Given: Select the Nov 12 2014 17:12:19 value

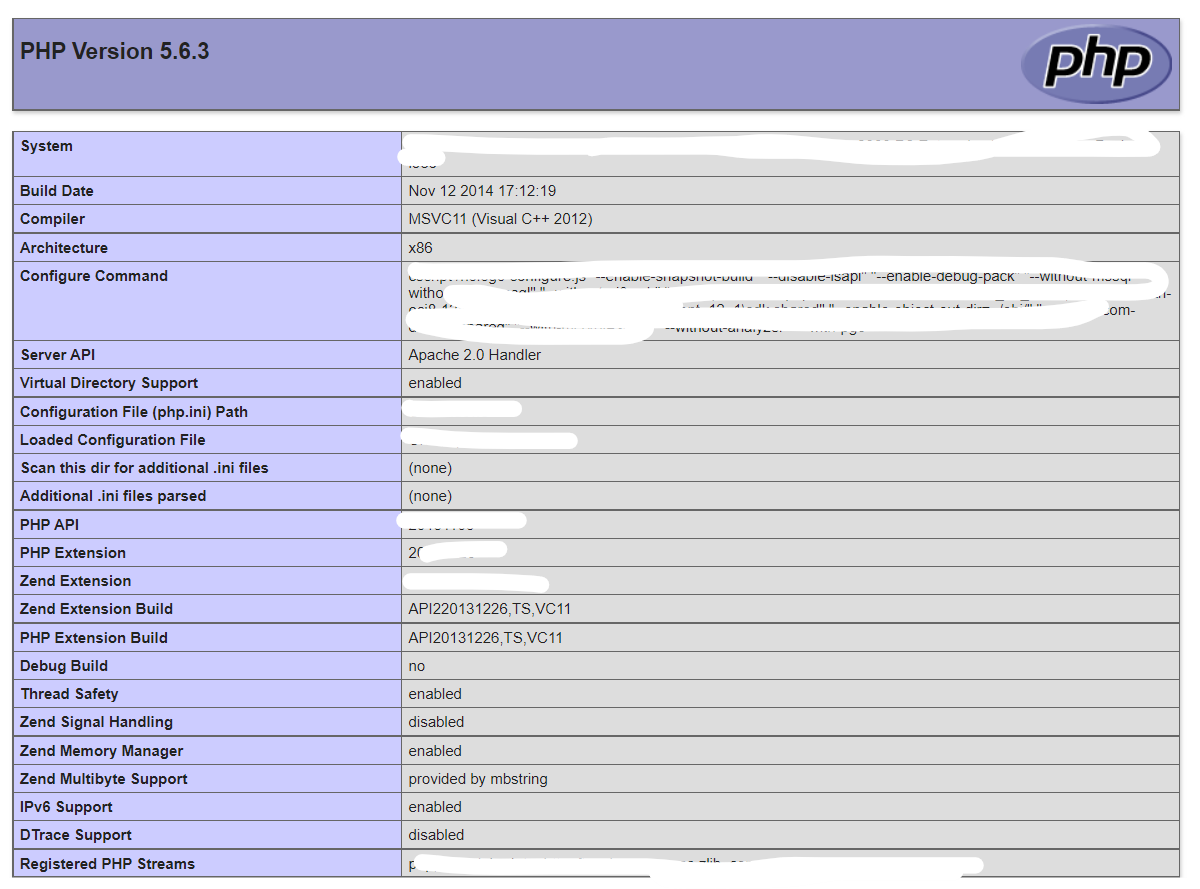Looking at the screenshot, I should (482, 191).
